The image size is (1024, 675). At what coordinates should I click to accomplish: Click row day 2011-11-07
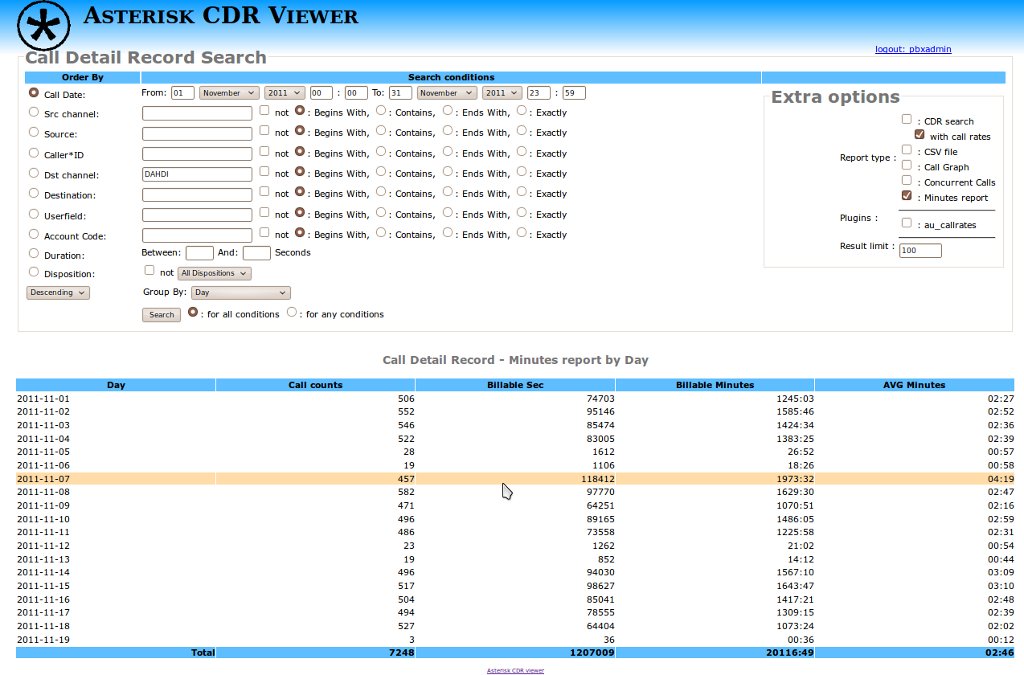(x=43, y=479)
